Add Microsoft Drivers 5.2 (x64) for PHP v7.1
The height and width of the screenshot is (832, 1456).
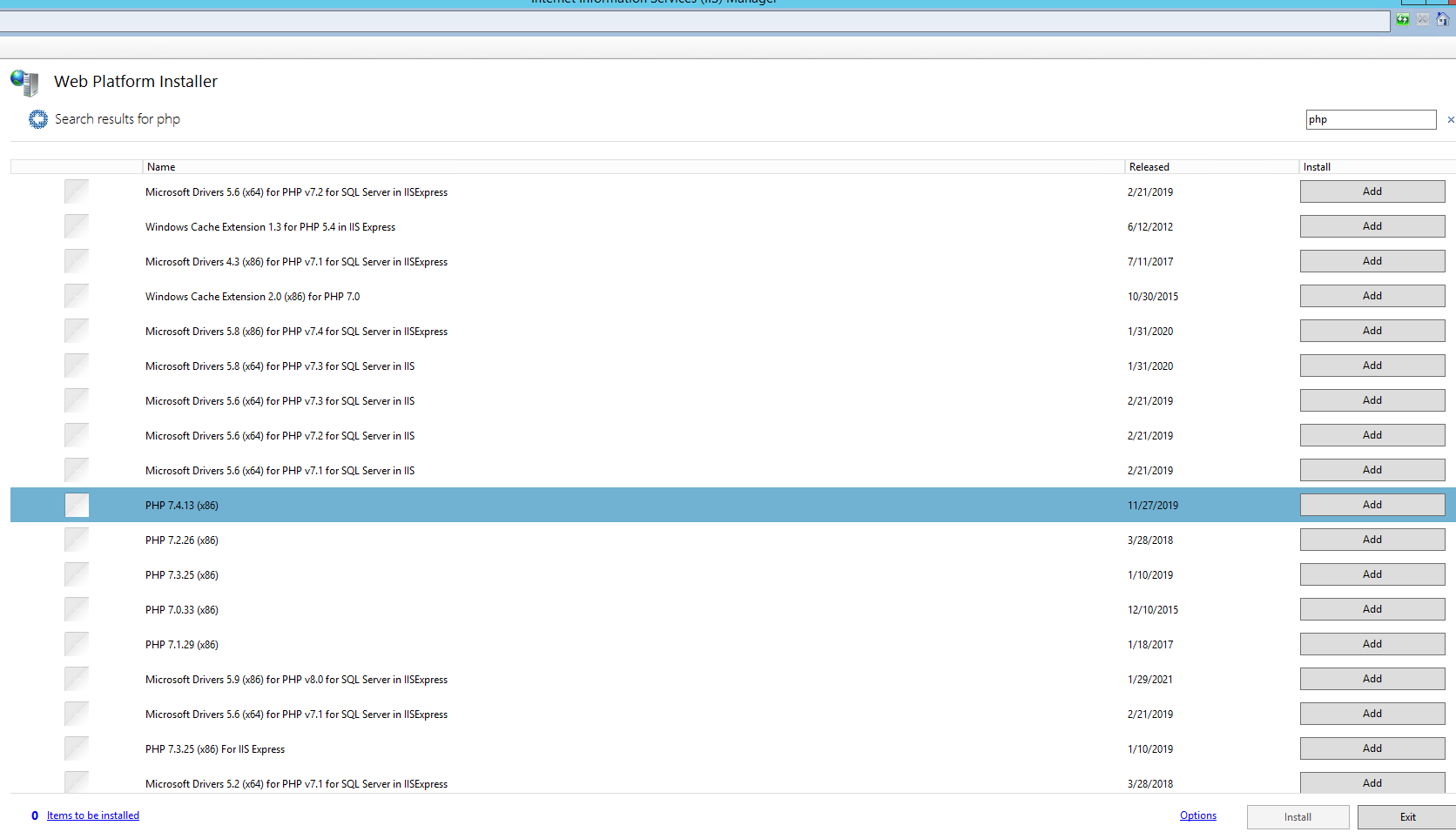pyautogui.click(x=1372, y=782)
